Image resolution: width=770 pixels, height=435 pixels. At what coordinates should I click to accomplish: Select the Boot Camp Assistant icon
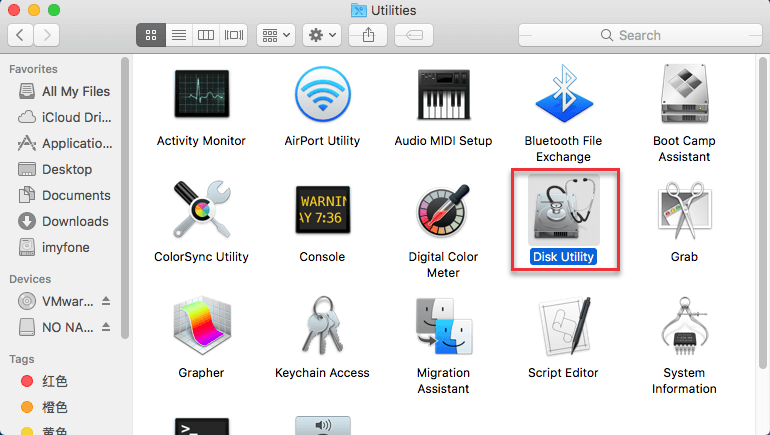pyautogui.click(x=684, y=93)
